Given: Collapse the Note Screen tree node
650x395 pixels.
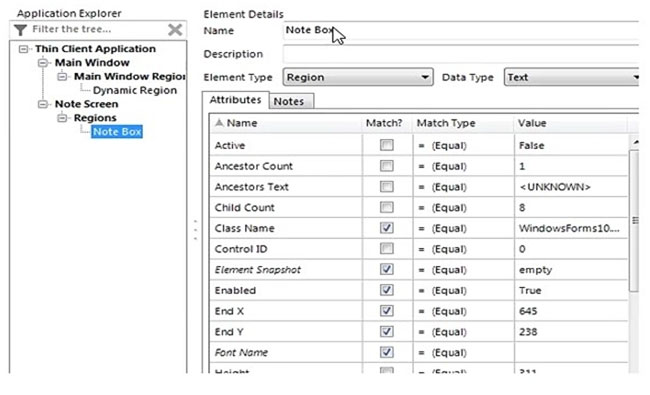Looking at the screenshot, I should [43, 104].
